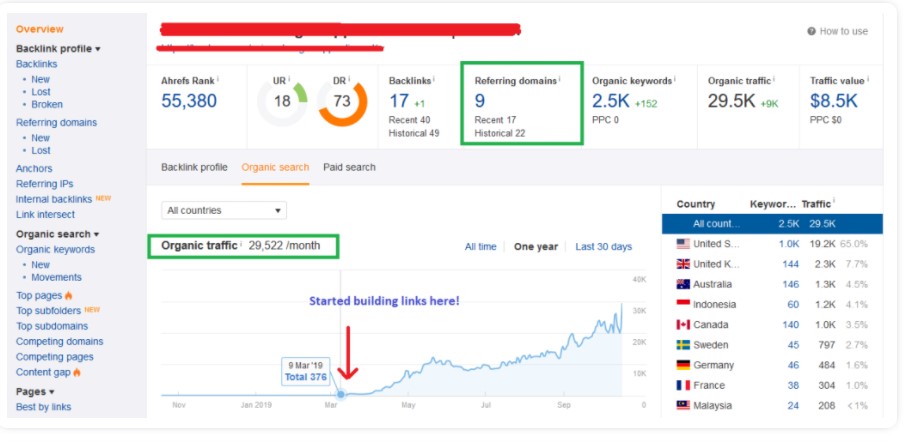
Task: Click the United States flag icon
Action: (x=684, y=244)
